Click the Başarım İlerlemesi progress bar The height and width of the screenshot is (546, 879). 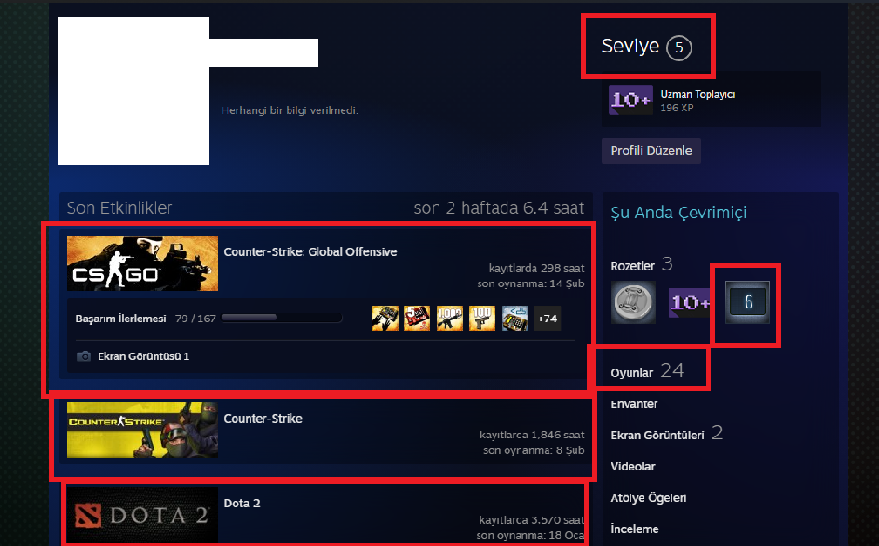click(282, 318)
